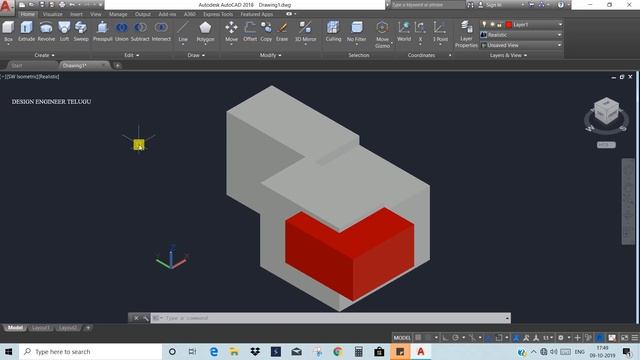This screenshot has height=360, width=640.
Task: Select the Intersect tool
Action: point(161,31)
